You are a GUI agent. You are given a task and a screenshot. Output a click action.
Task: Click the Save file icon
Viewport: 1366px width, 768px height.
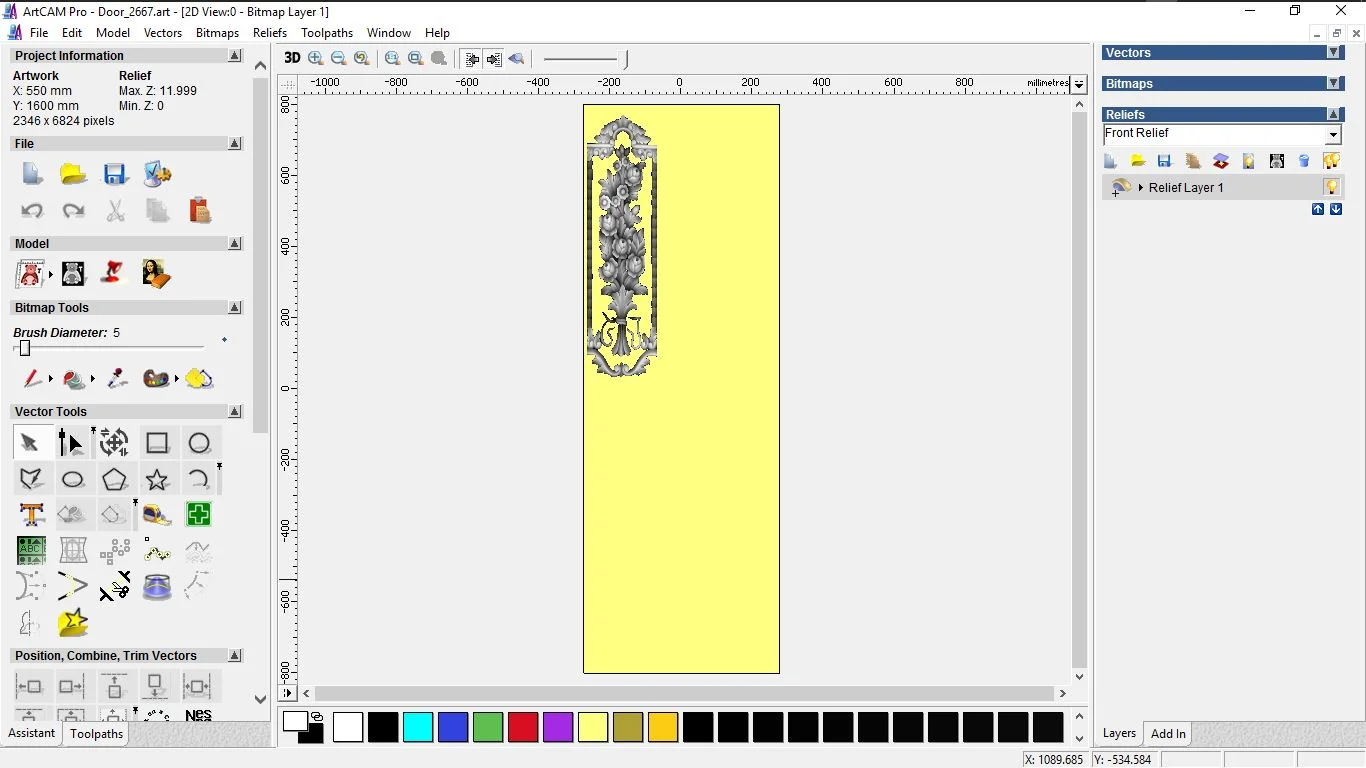(x=115, y=175)
